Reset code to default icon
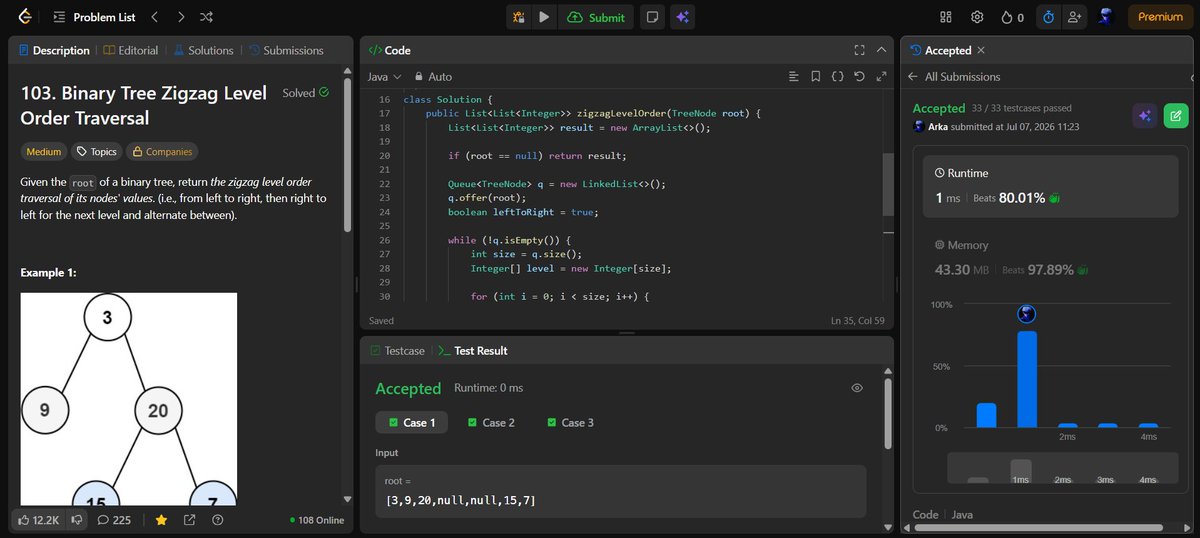 pyautogui.click(x=859, y=76)
